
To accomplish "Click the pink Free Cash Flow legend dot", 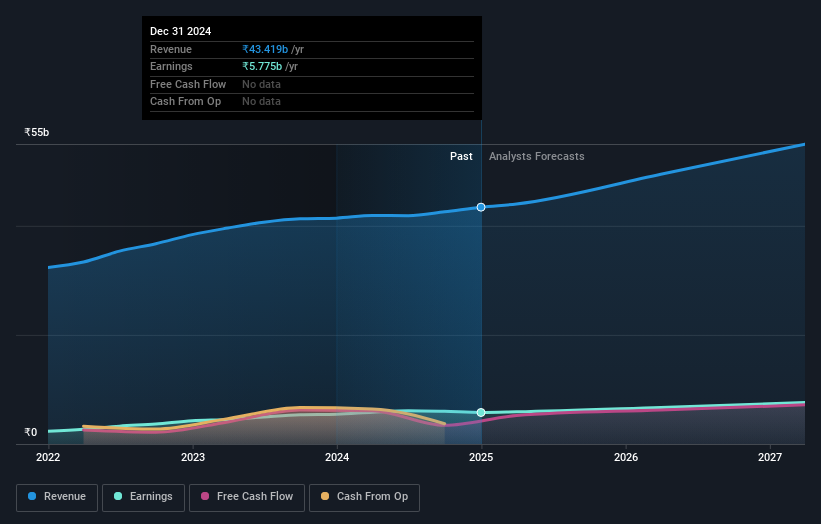I will 205,496.
